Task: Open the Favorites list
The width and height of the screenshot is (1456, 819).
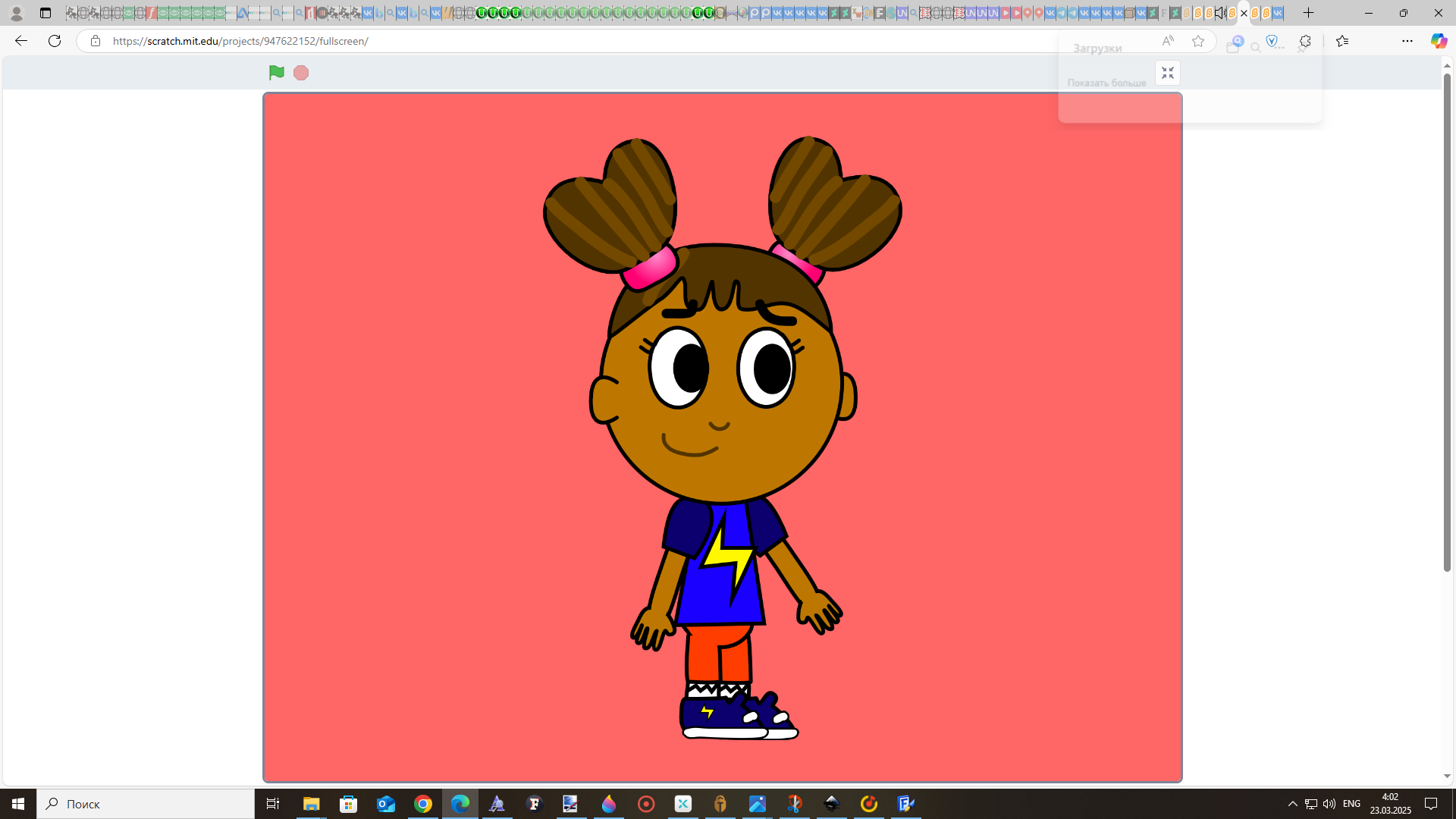Action: (1342, 41)
